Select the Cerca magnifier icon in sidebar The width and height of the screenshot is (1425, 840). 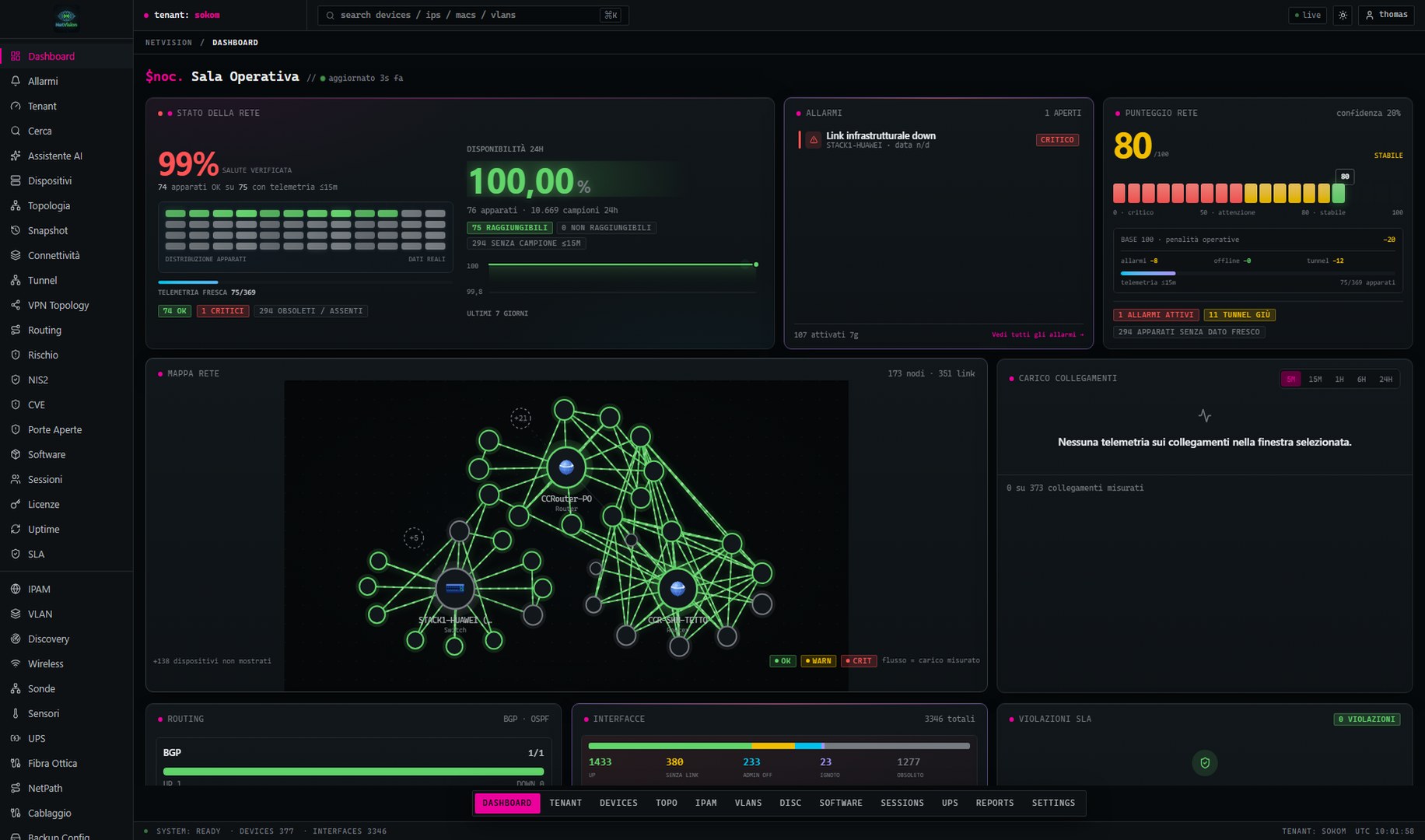tap(16, 131)
